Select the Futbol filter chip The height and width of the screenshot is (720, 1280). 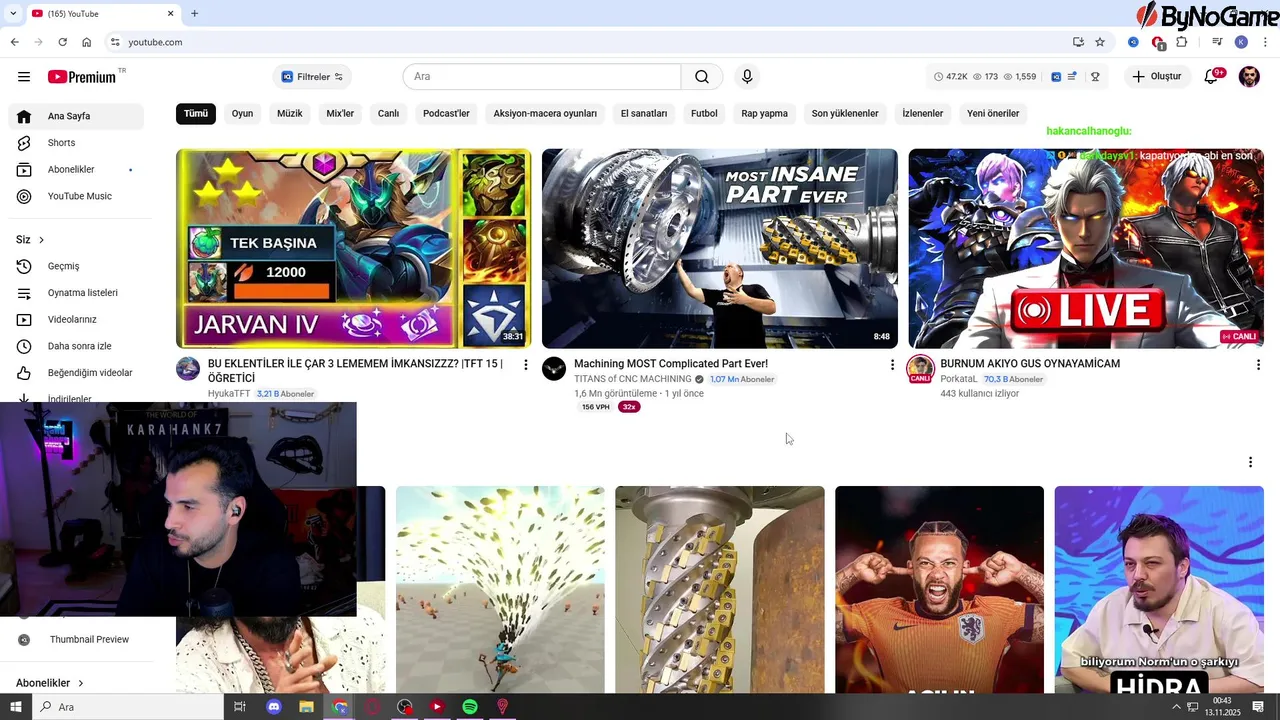click(704, 113)
